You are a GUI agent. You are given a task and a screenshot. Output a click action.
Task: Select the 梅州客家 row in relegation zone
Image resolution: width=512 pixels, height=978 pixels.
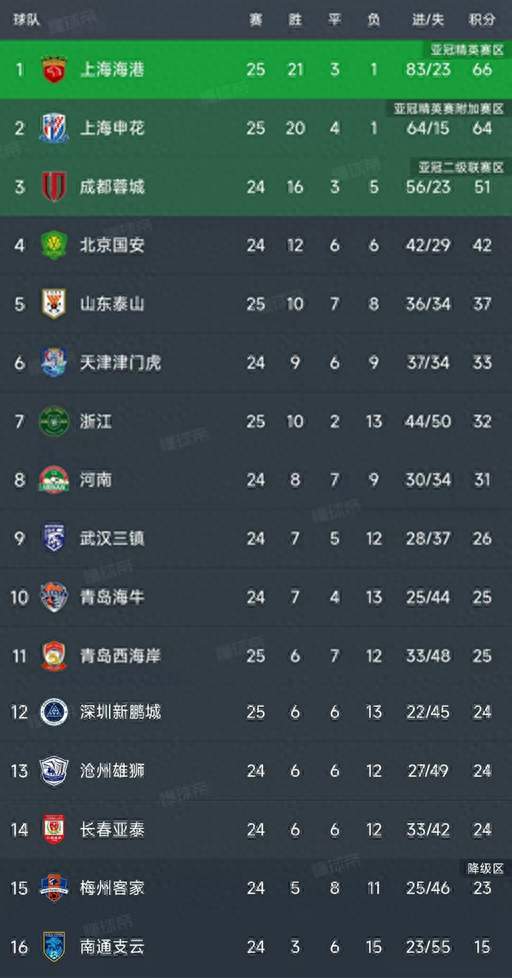pos(256,888)
